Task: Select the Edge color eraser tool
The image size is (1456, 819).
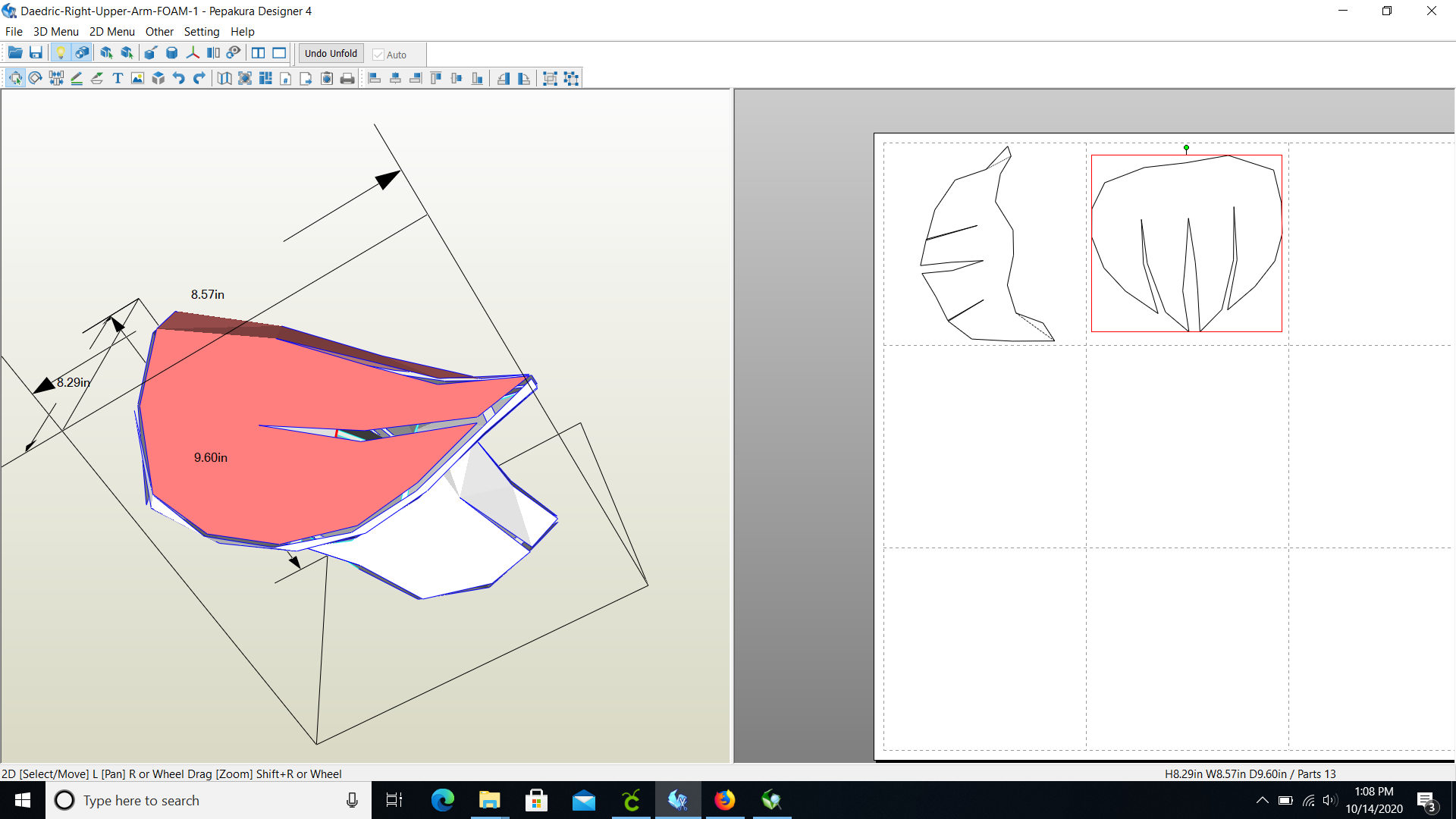Action: point(97,78)
